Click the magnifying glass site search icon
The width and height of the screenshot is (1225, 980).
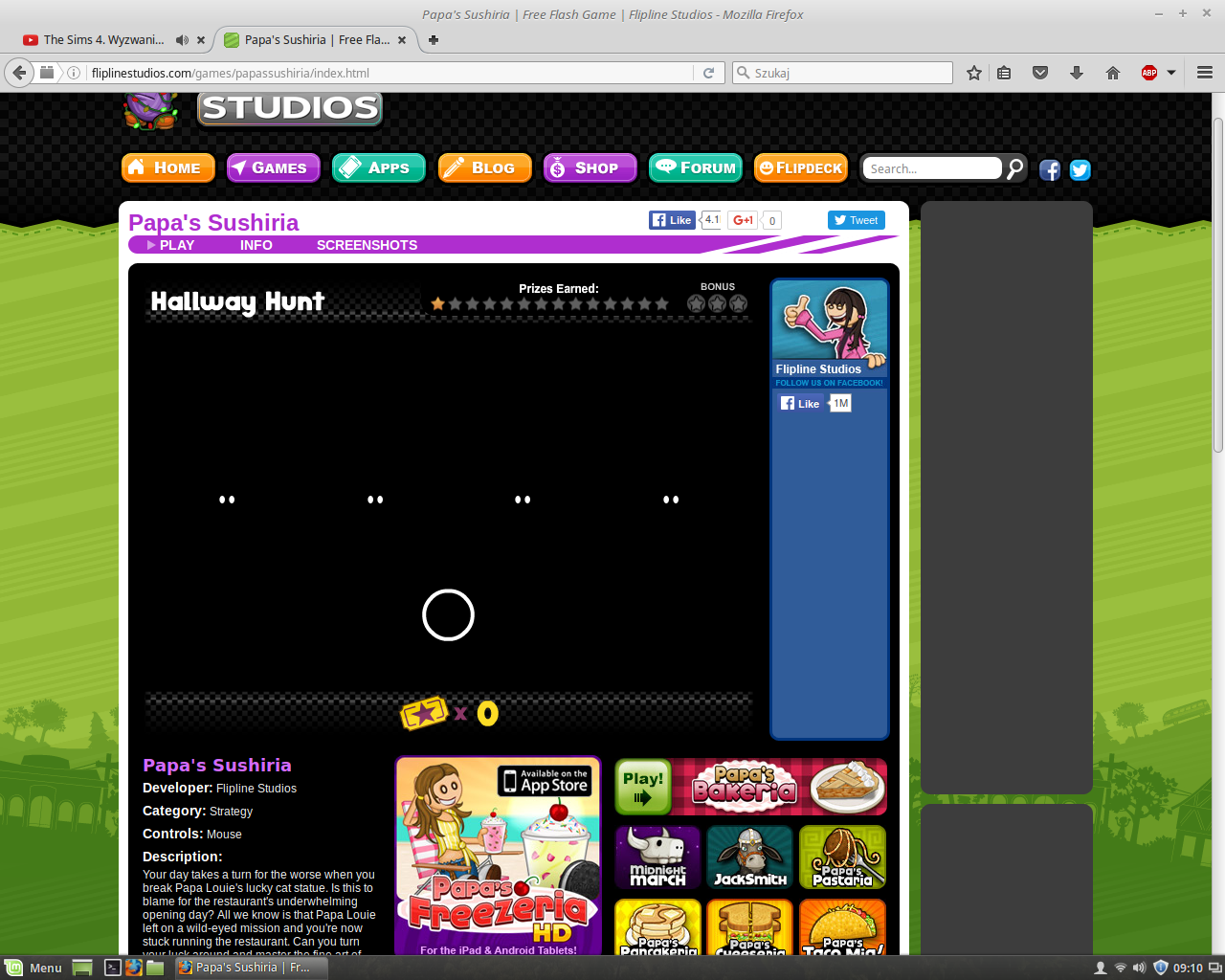(x=1014, y=168)
